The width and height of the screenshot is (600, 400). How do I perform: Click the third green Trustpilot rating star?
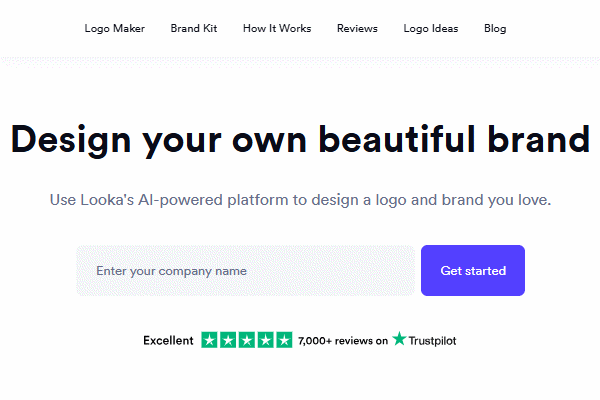tap(247, 340)
